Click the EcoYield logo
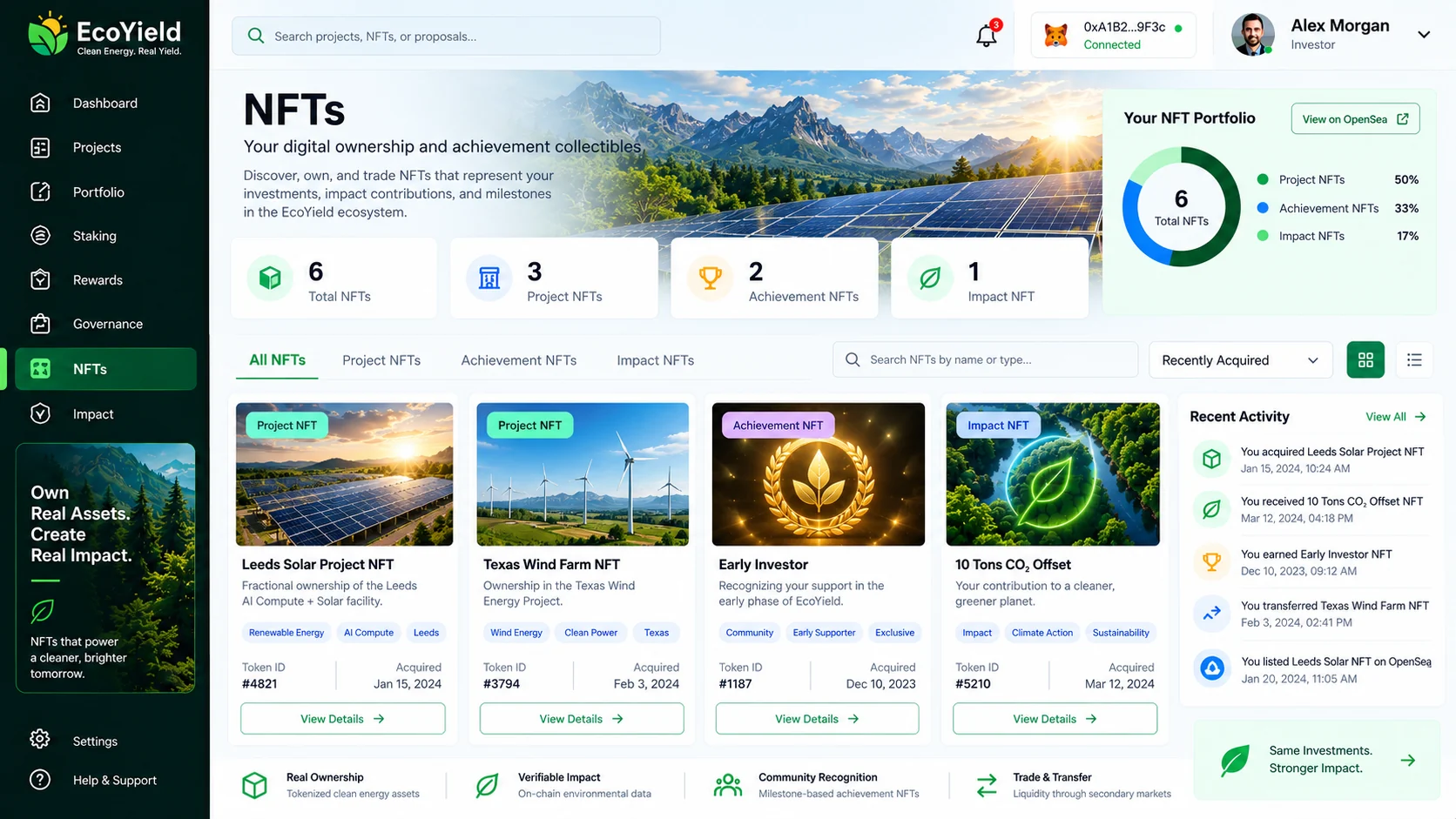Screen dimensions: 1456x819 click(x=104, y=36)
